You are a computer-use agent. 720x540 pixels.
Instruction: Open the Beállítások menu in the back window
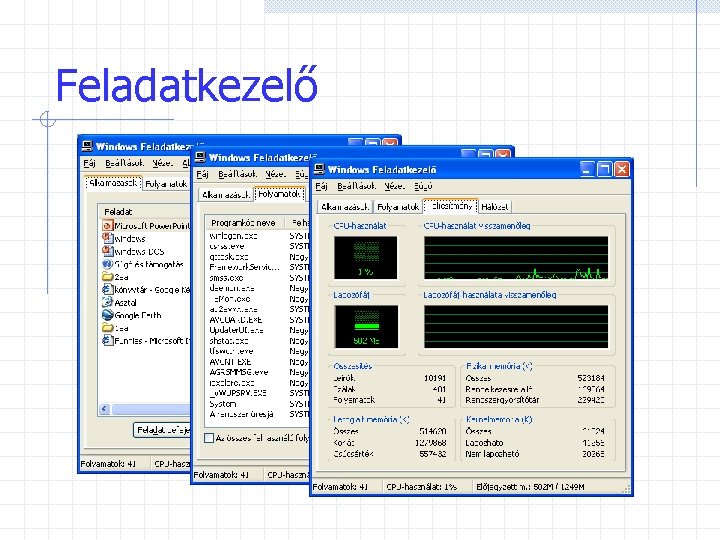tap(124, 163)
